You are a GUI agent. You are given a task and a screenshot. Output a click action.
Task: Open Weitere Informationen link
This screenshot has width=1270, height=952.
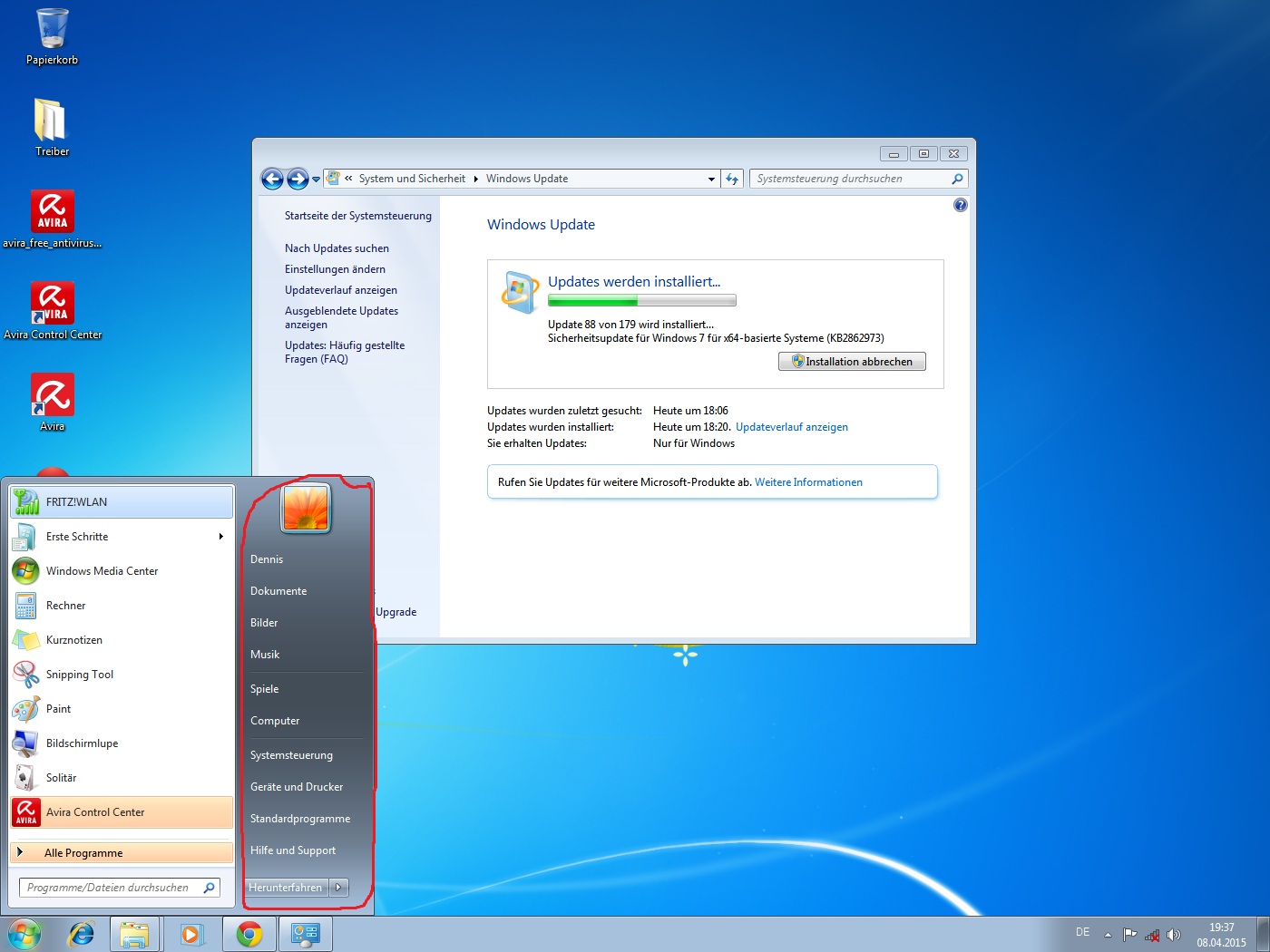tap(808, 482)
